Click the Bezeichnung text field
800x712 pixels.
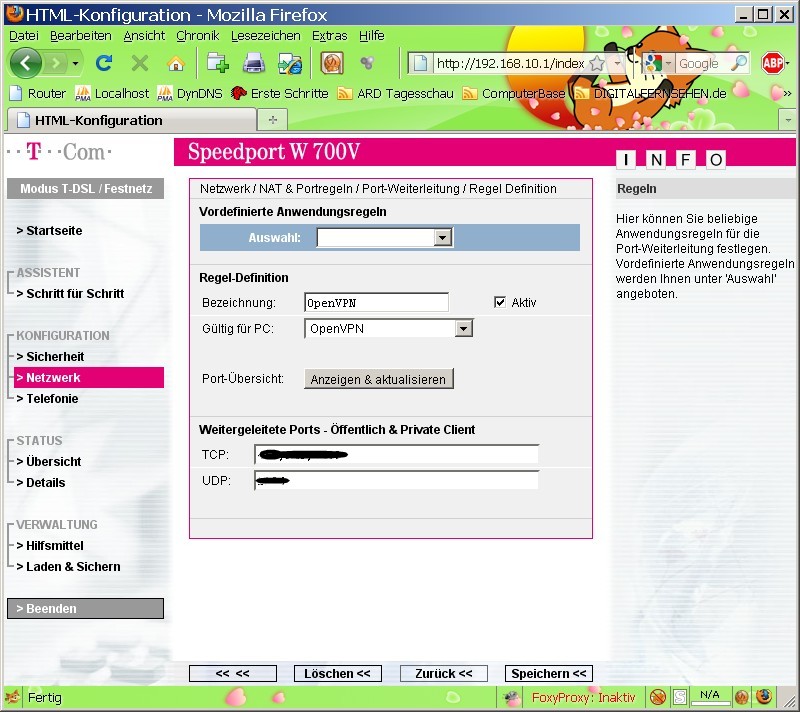click(377, 302)
